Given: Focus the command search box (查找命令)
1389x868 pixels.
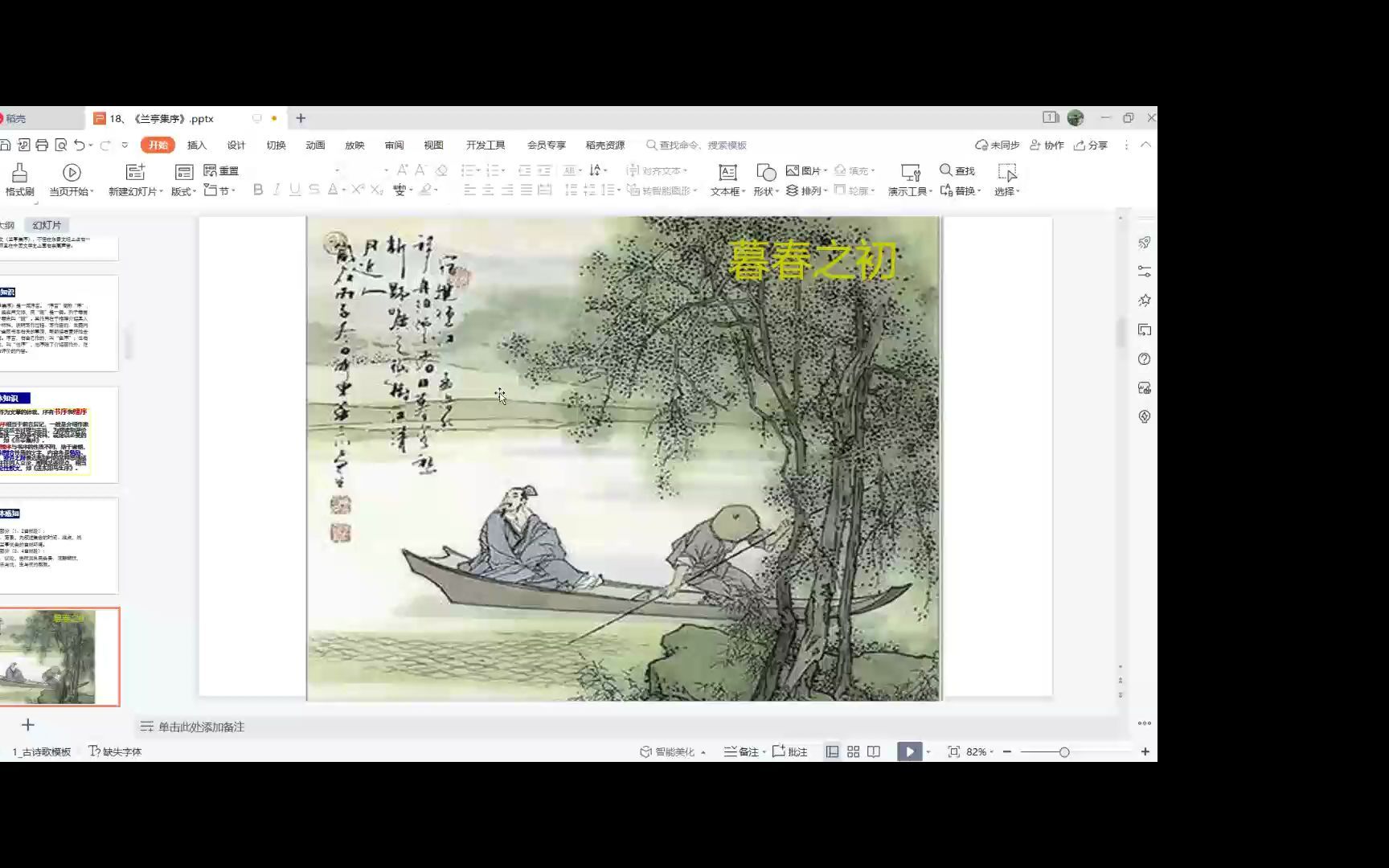Looking at the screenshot, I should click(697, 145).
